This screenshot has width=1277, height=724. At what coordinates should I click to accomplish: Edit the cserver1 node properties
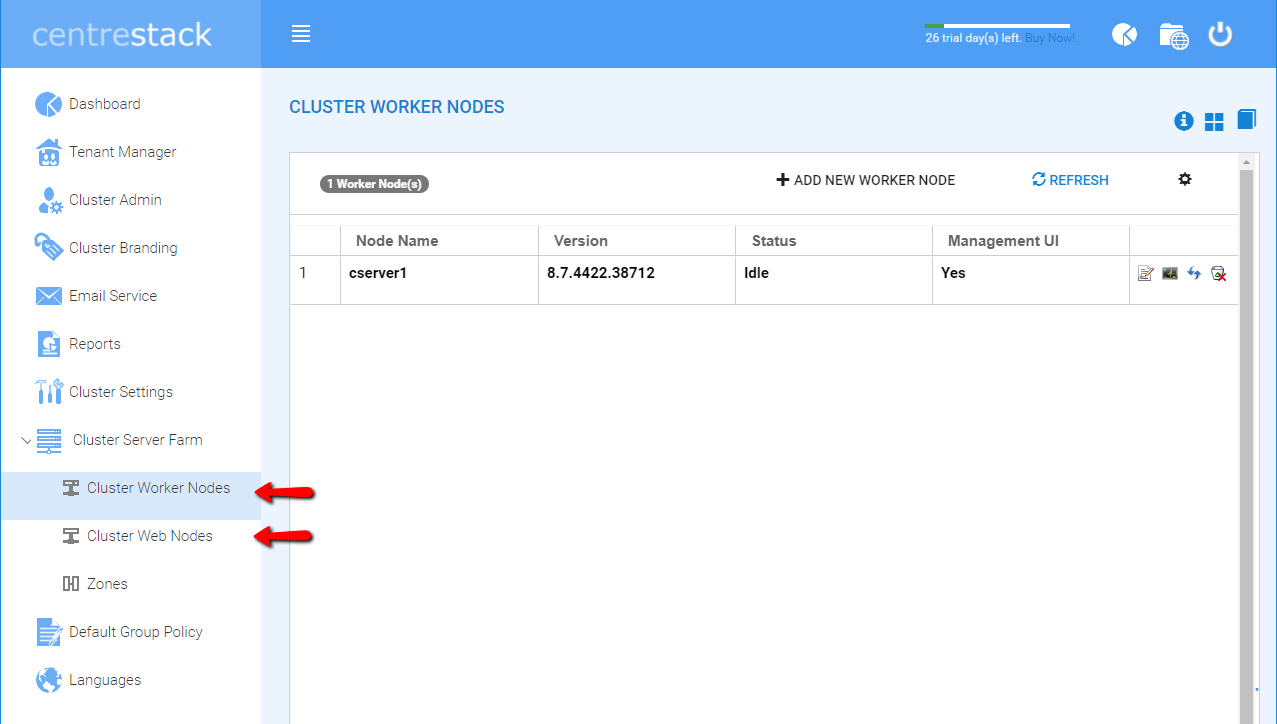tap(1146, 273)
